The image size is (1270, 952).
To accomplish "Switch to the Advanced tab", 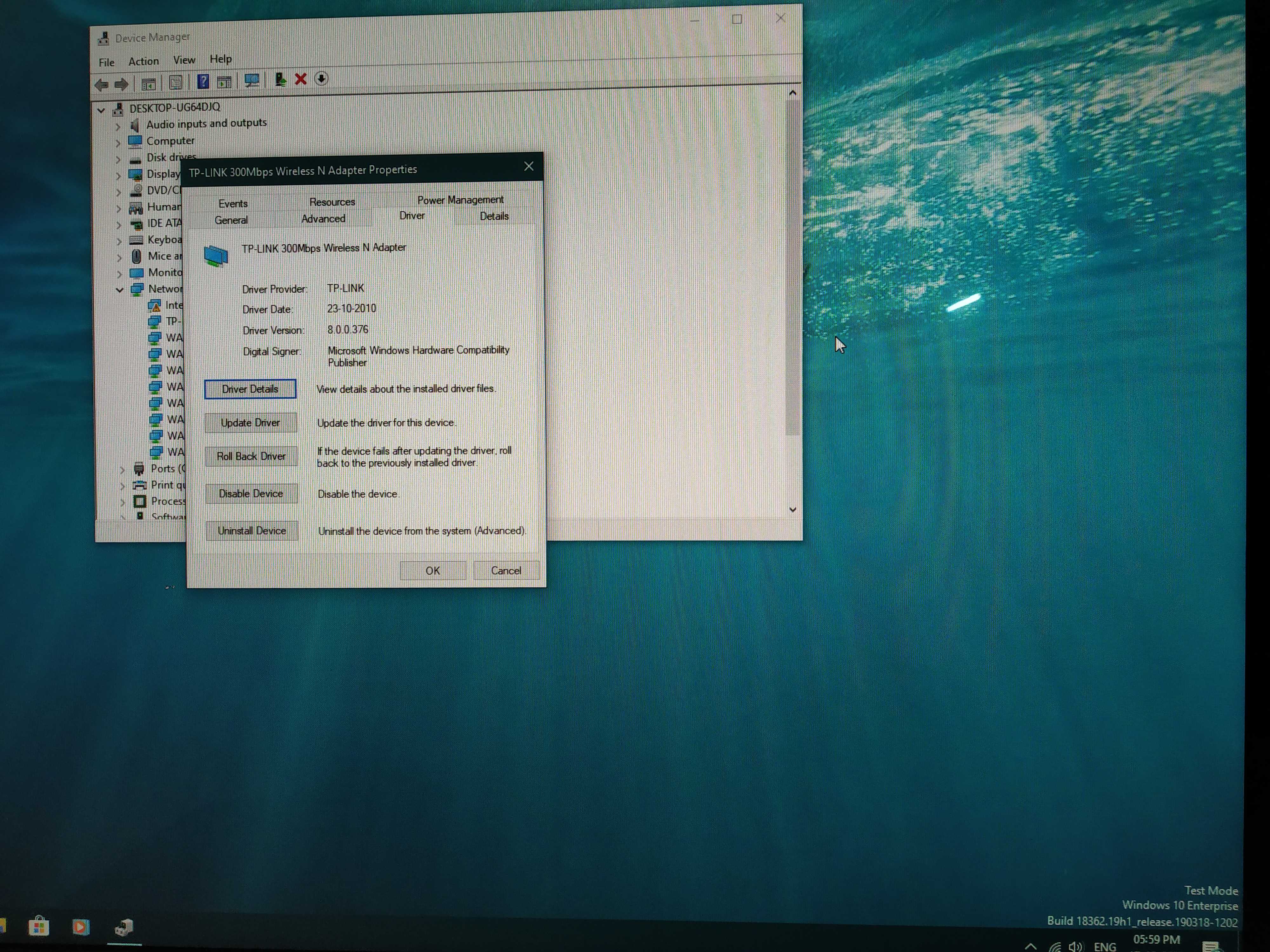I will [323, 219].
